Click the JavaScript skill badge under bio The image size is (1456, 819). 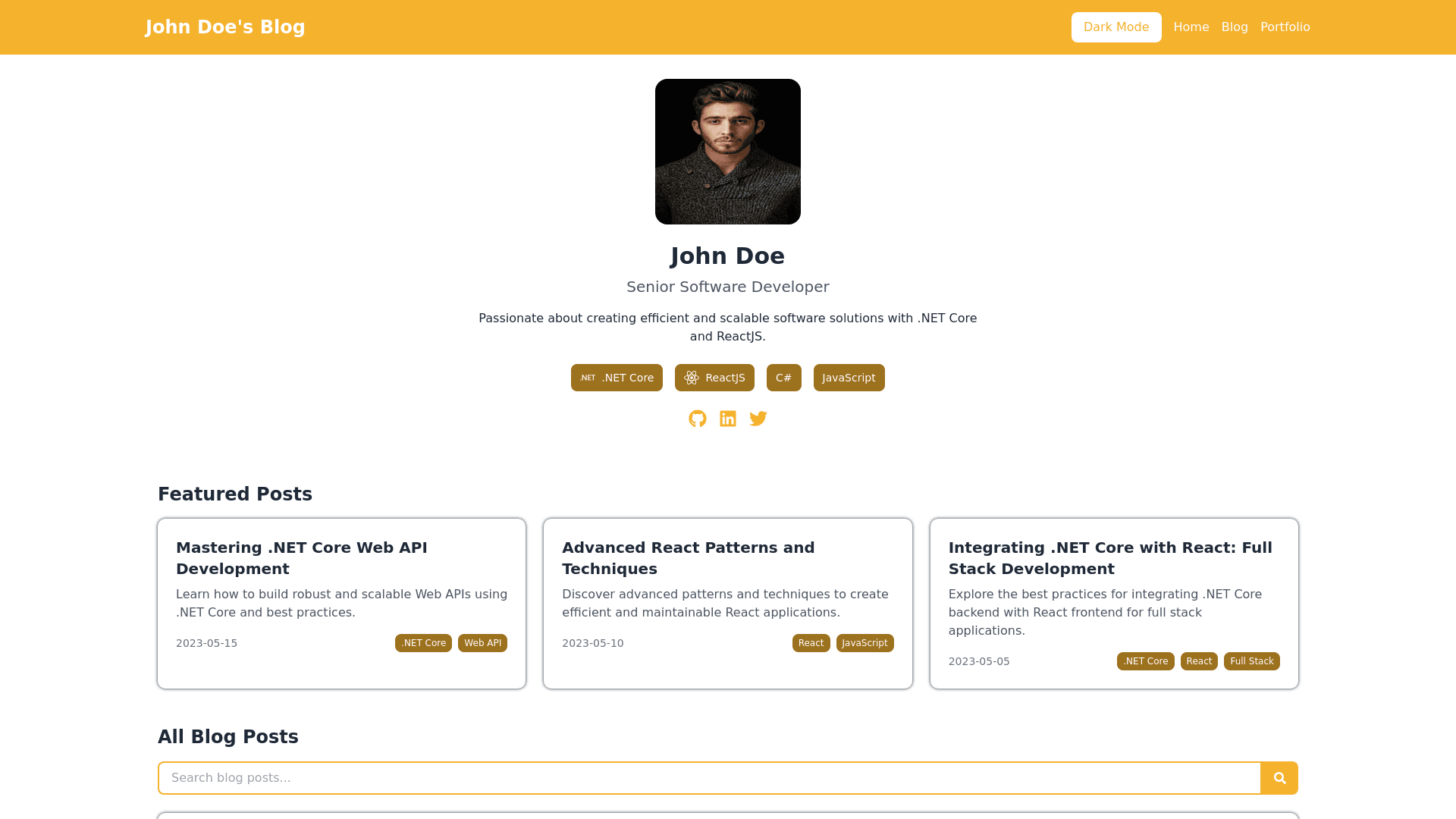tap(849, 378)
